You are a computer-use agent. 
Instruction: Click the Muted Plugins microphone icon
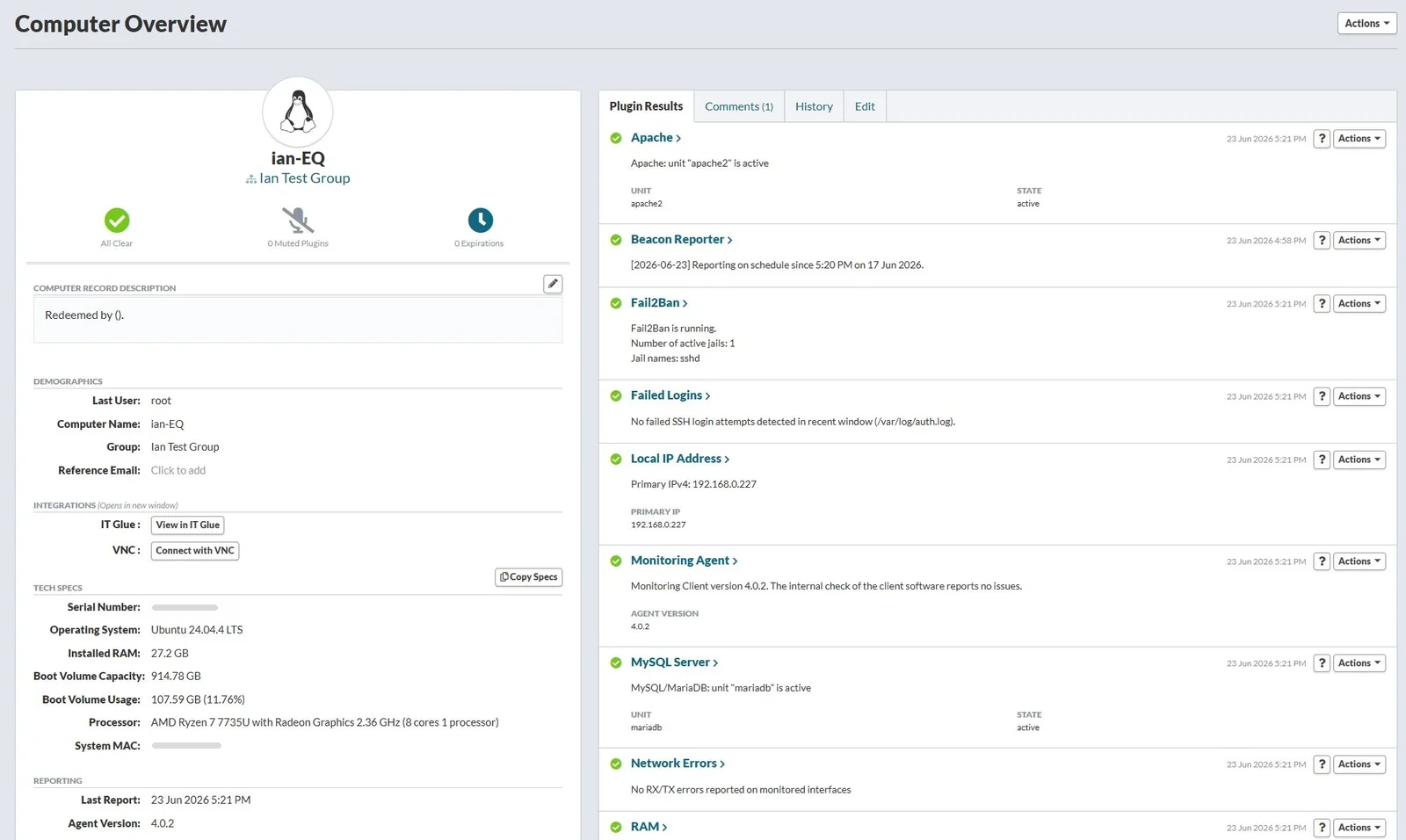click(x=298, y=220)
